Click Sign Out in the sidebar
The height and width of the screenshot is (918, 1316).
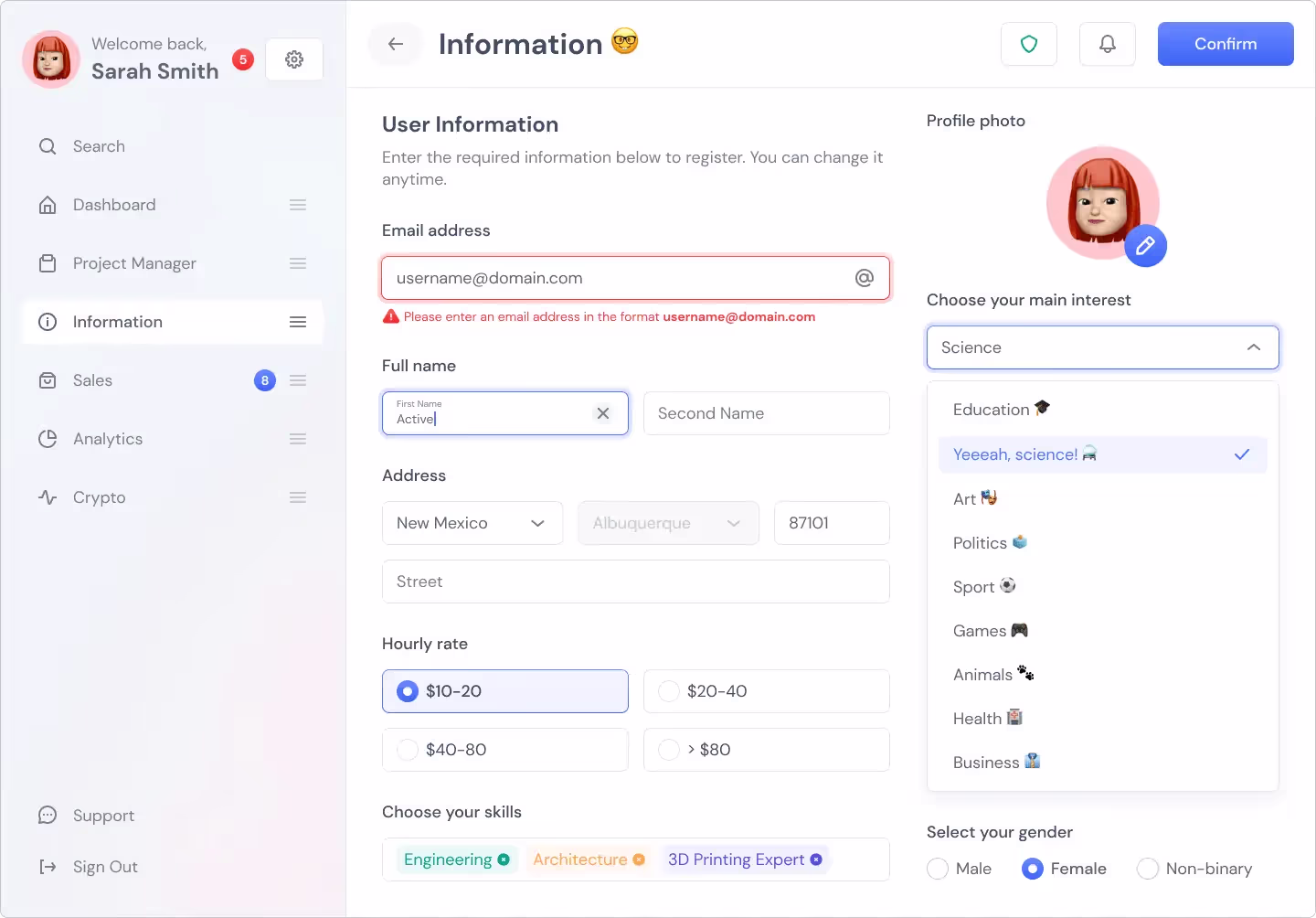pos(104,867)
